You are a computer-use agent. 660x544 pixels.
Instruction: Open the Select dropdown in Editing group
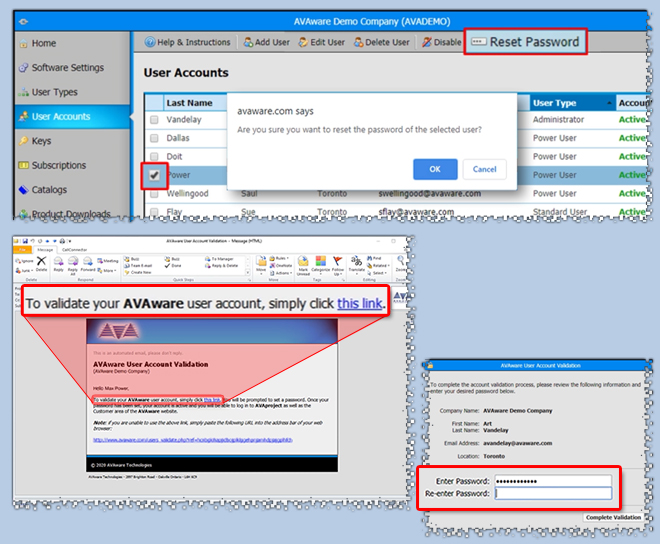pos(377,273)
